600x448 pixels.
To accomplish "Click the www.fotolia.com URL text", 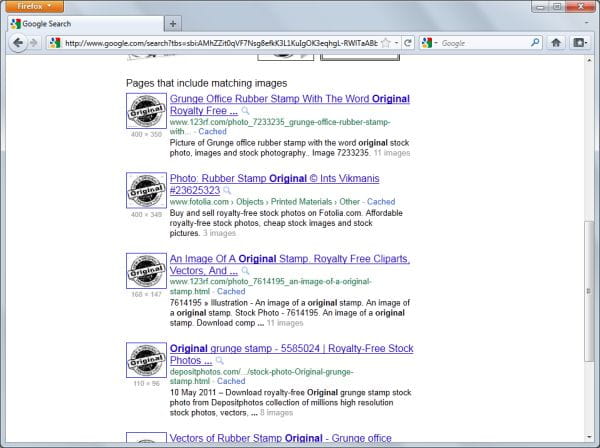I will coord(199,202).
